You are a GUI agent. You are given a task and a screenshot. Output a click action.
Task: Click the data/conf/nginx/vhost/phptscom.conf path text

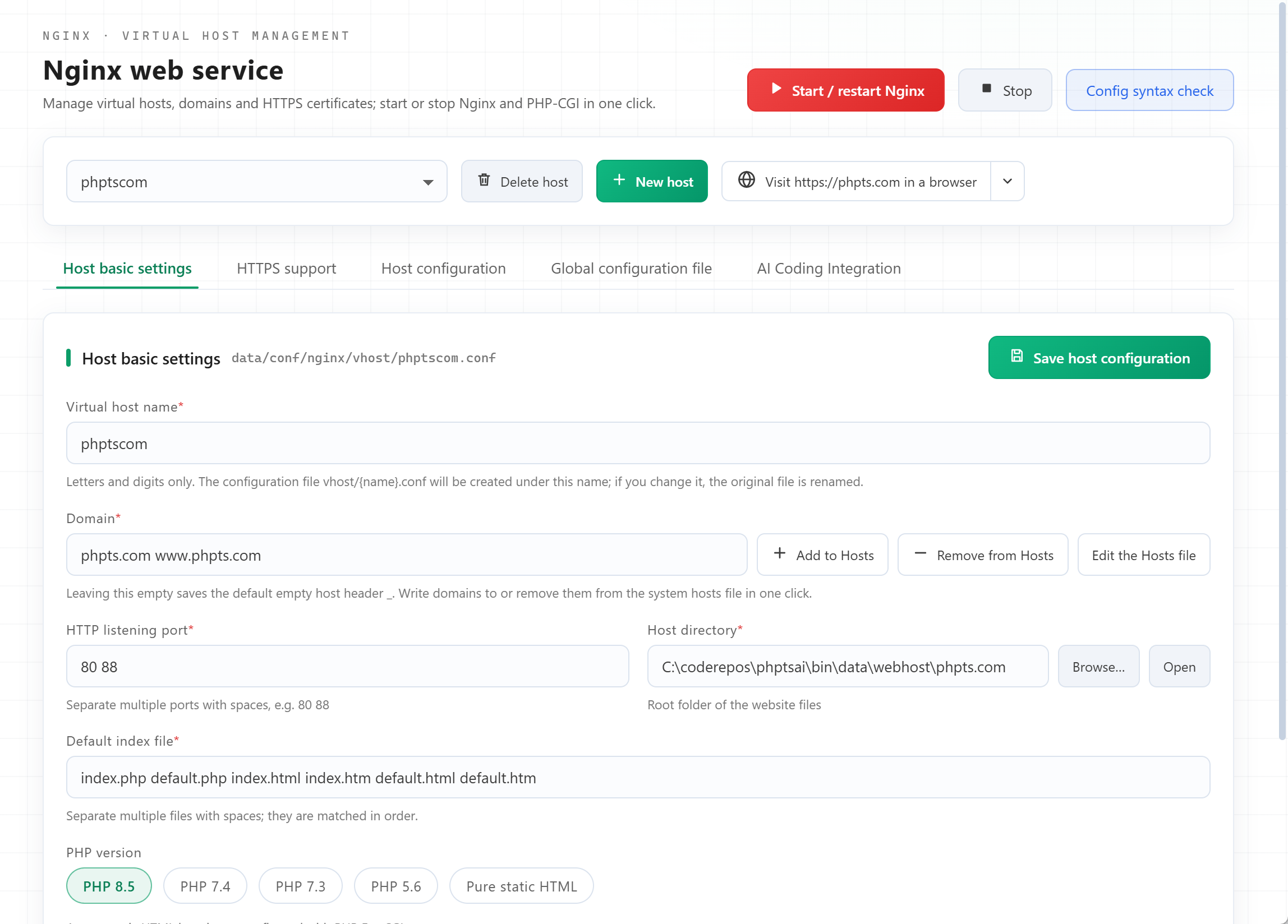pos(364,358)
